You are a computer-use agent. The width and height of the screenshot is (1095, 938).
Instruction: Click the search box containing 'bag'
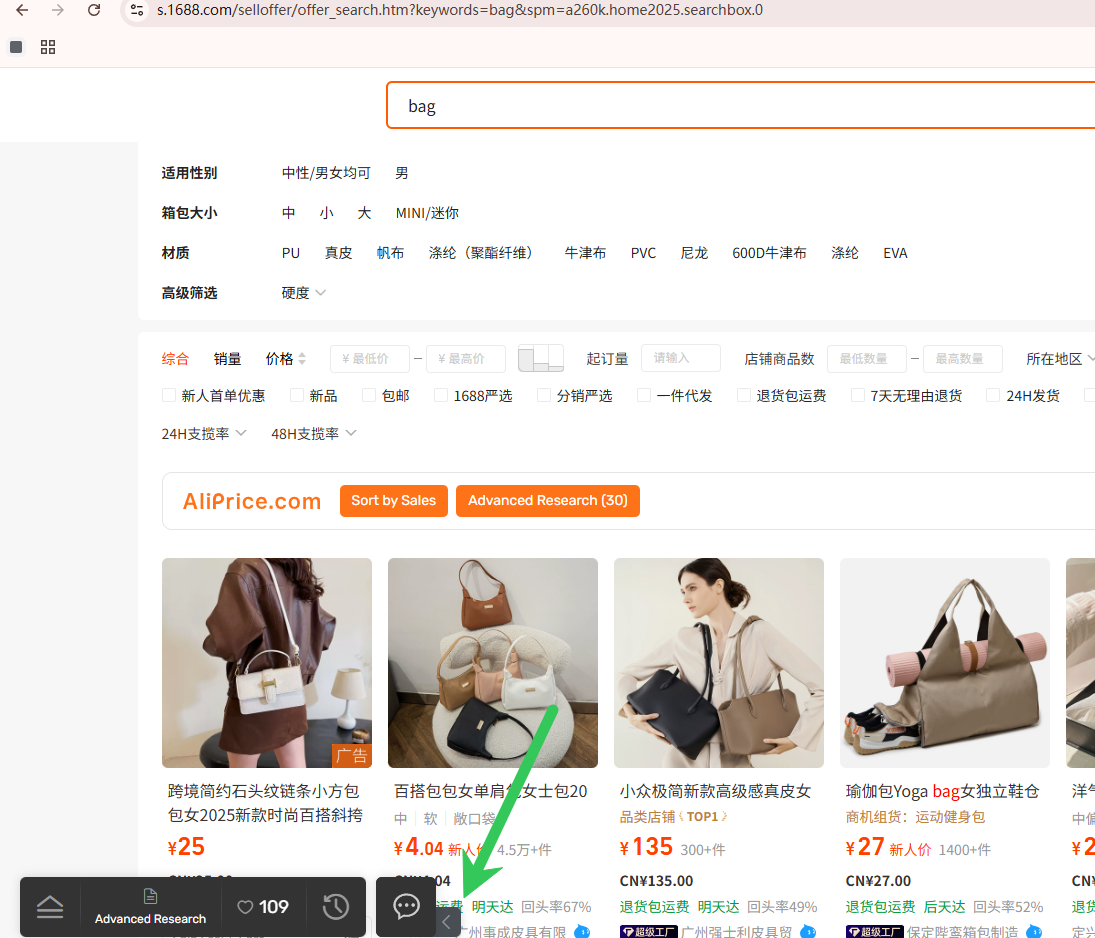point(740,106)
